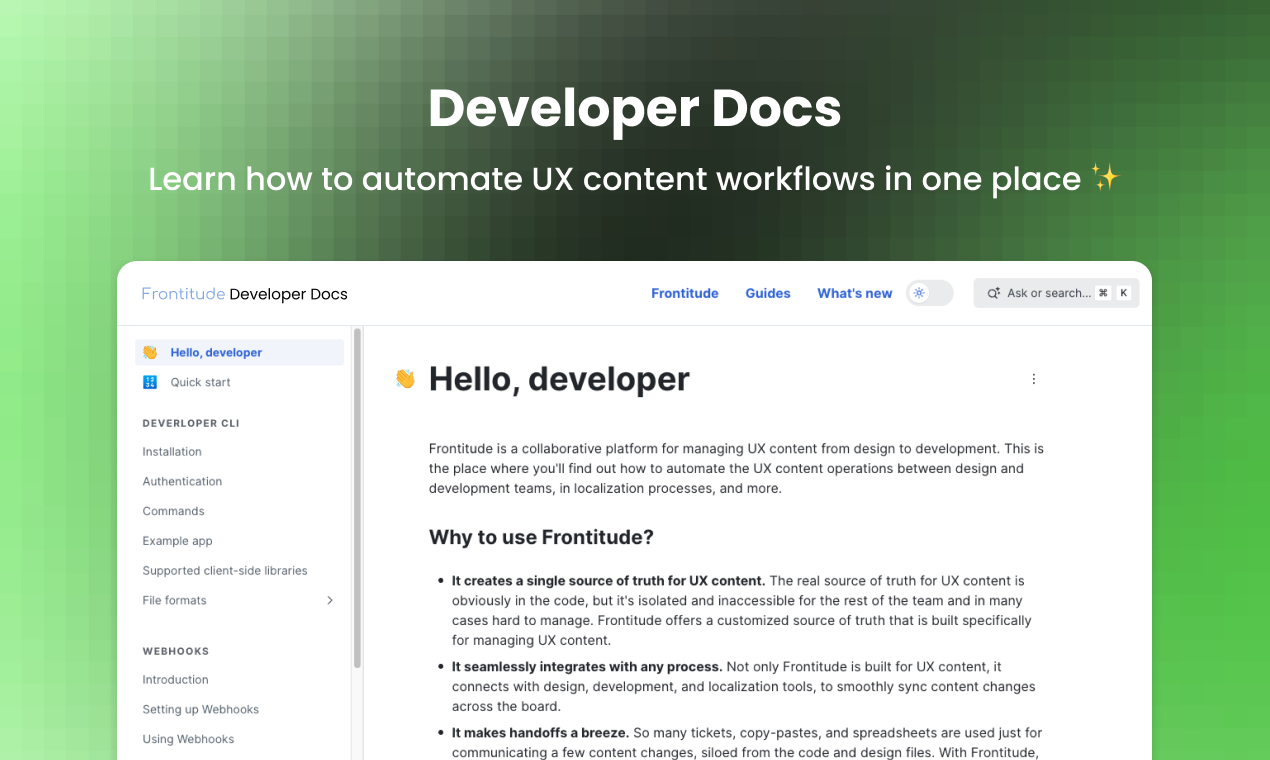
Task: Open the Authentication page
Action: pyautogui.click(x=182, y=481)
